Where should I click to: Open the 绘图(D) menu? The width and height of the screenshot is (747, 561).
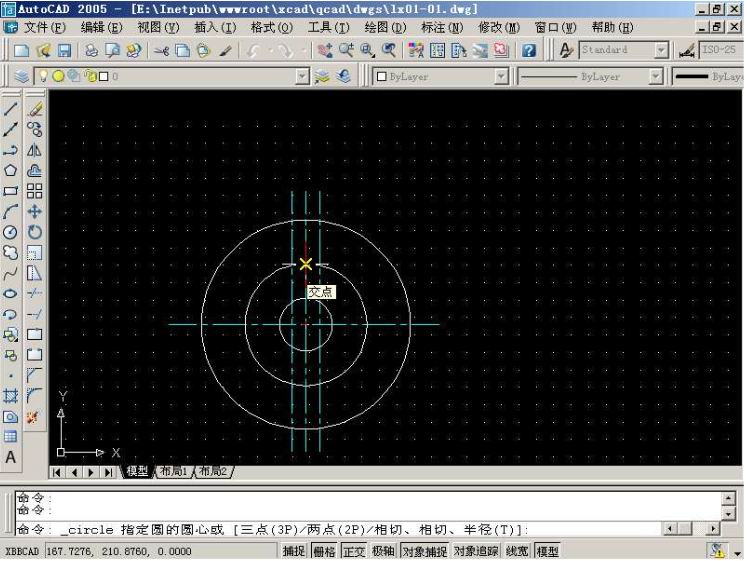(385, 28)
